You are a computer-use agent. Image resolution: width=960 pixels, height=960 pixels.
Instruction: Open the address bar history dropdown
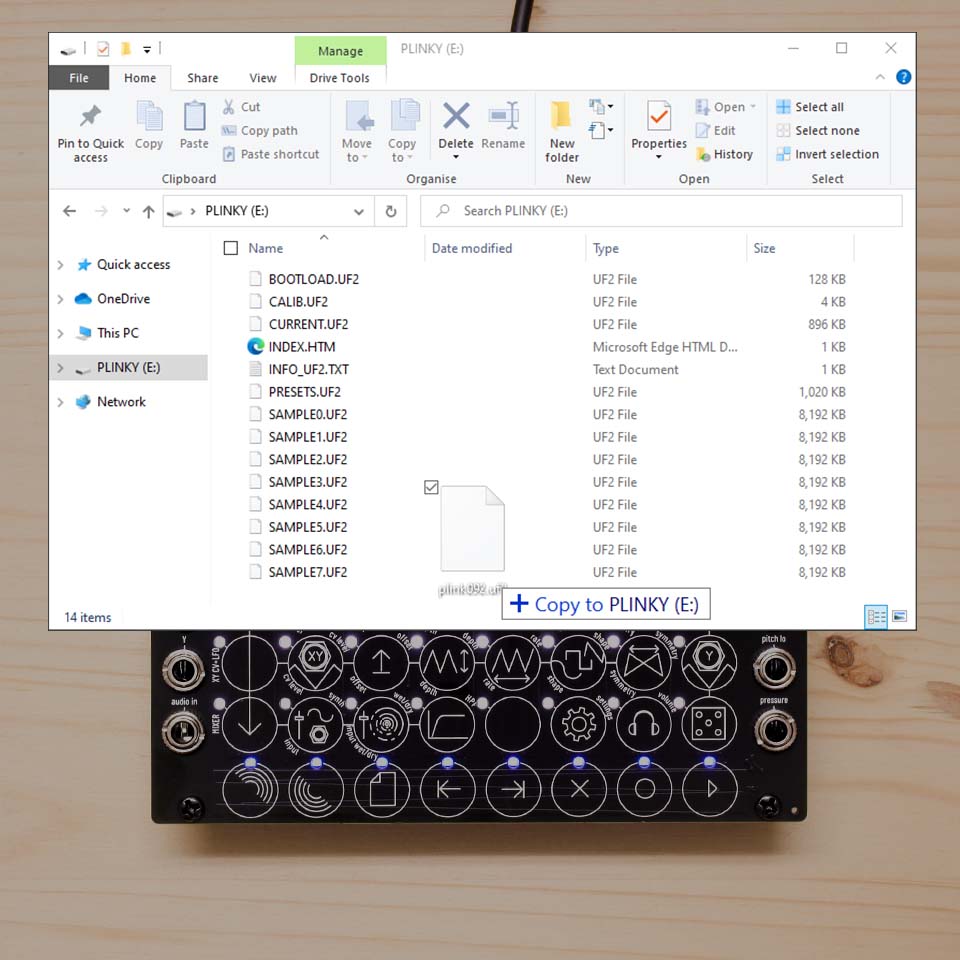tap(359, 212)
